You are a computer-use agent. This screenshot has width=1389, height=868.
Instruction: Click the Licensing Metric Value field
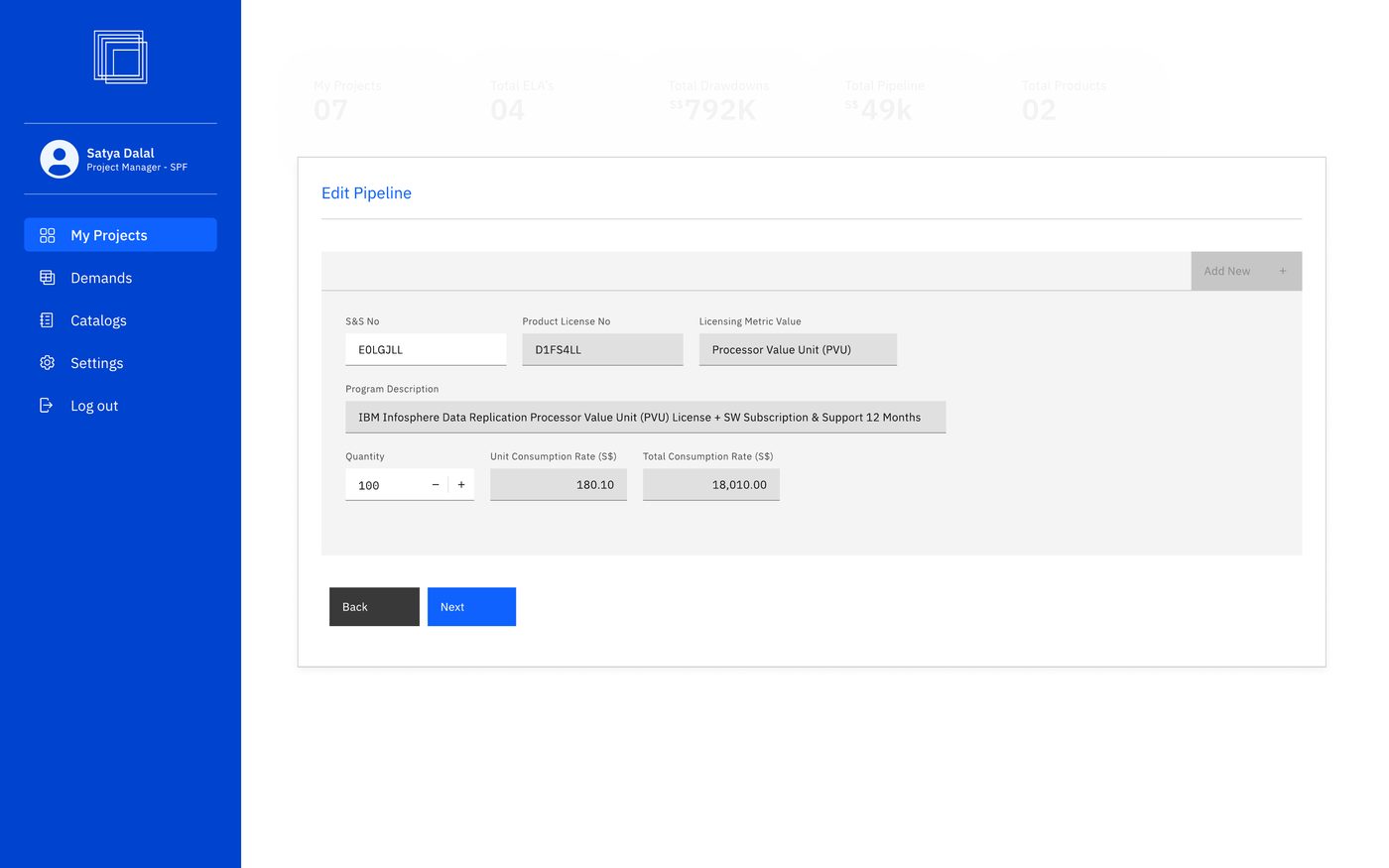coord(798,349)
